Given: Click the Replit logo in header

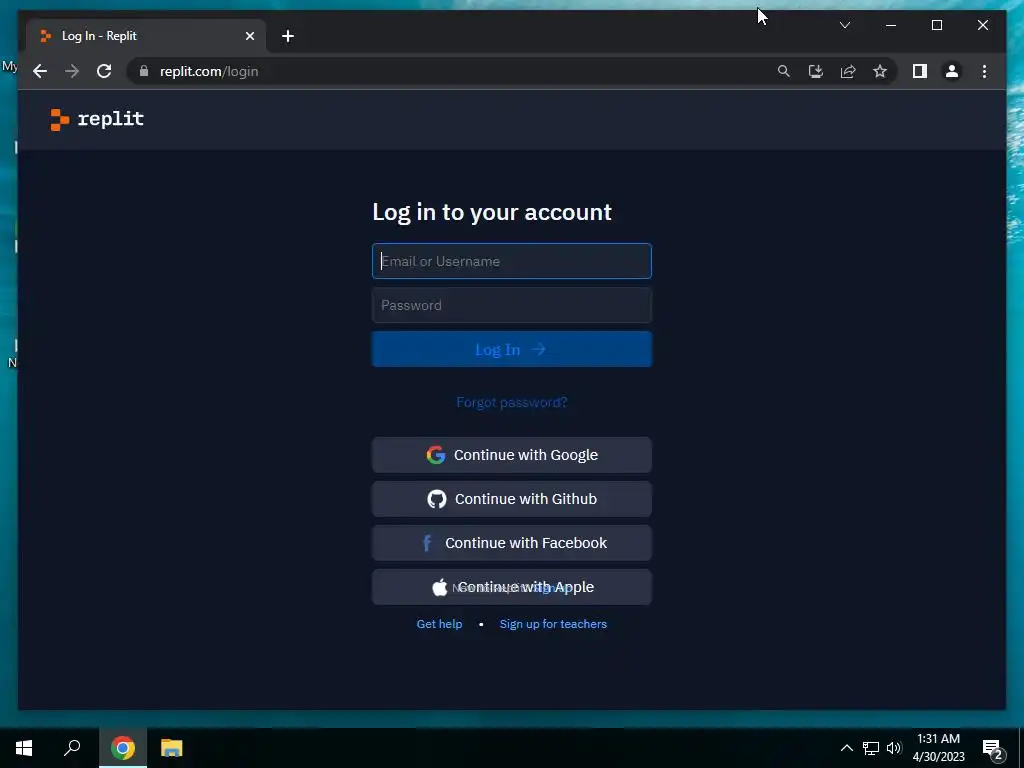Looking at the screenshot, I should pos(97,120).
